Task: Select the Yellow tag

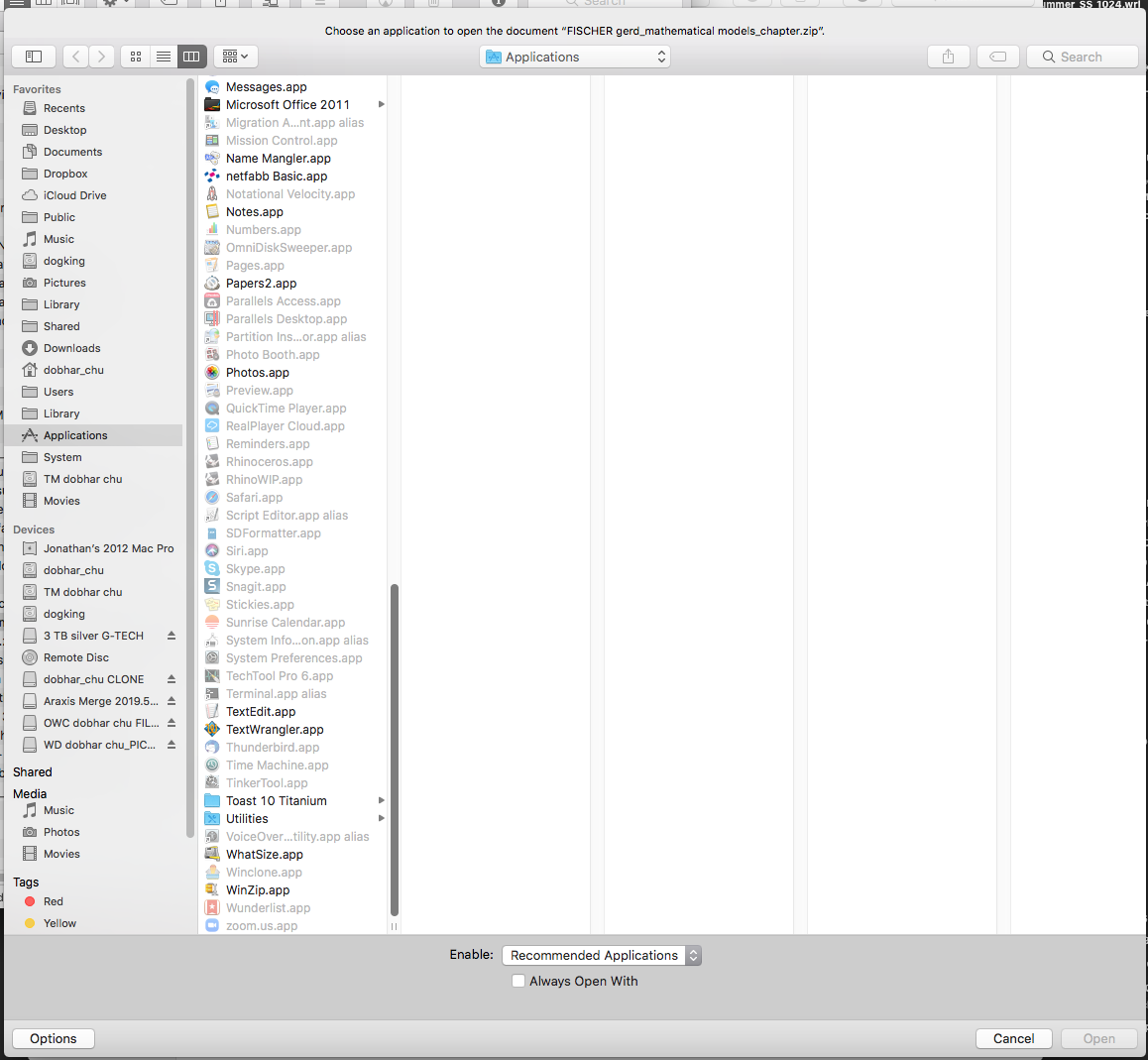Action: (60, 924)
